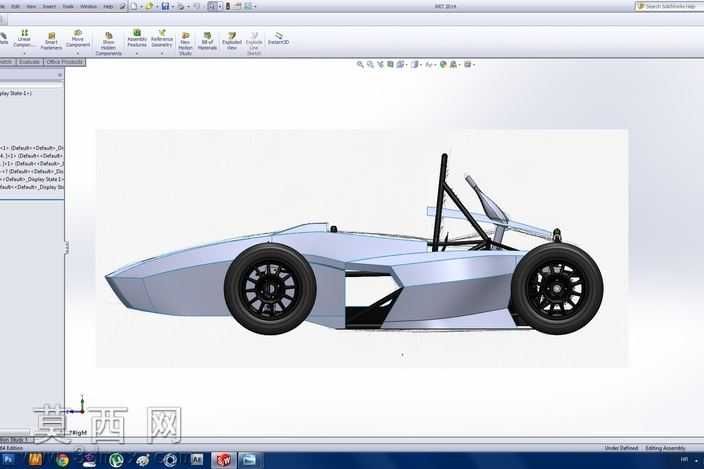Open the Smart Fasteners tool
The height and width of the screenshot is (469, 704).
[51, 41]
